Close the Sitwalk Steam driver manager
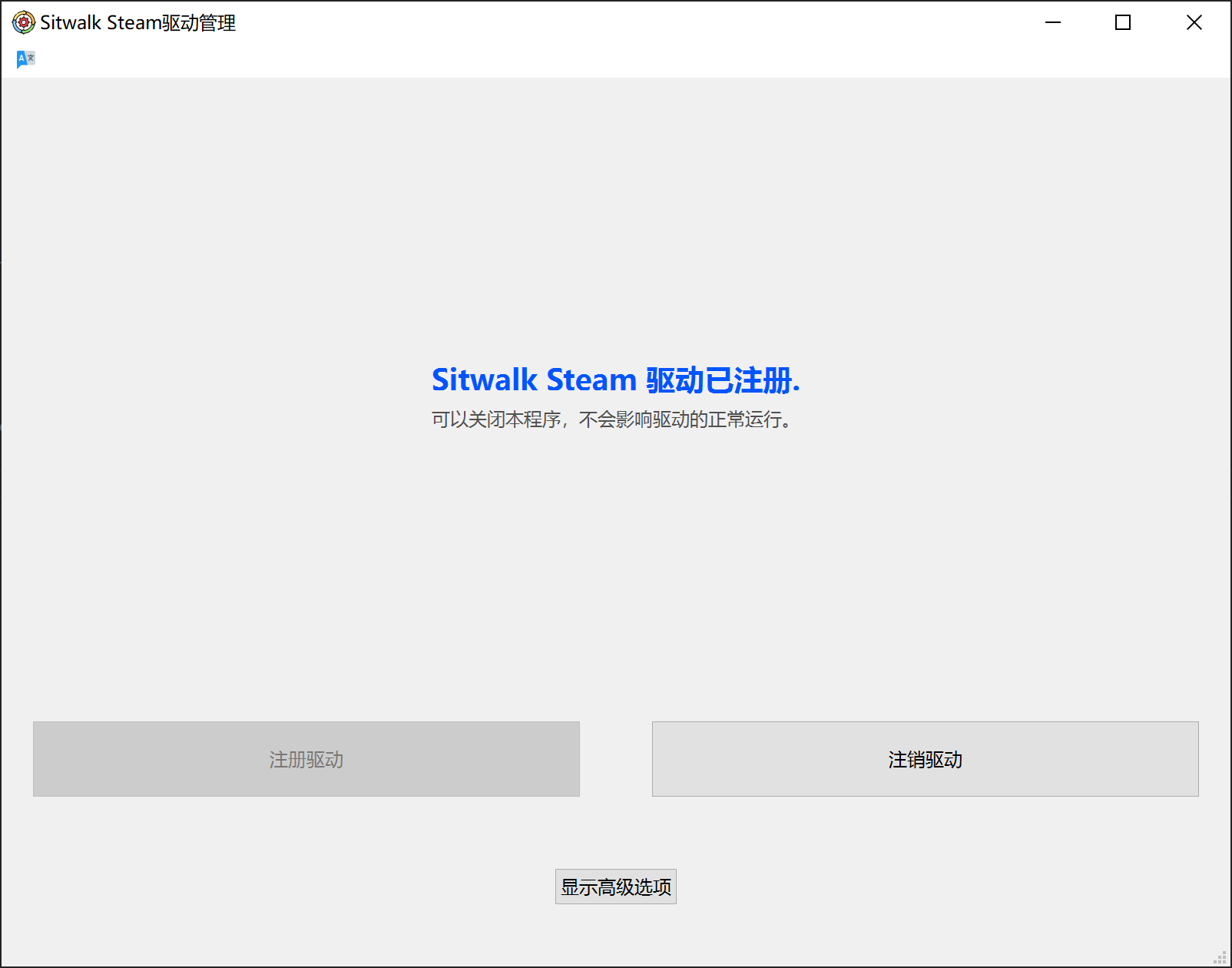This screenshot has width=1232, height=968. pyautogui.click(x=1194, y=23)
